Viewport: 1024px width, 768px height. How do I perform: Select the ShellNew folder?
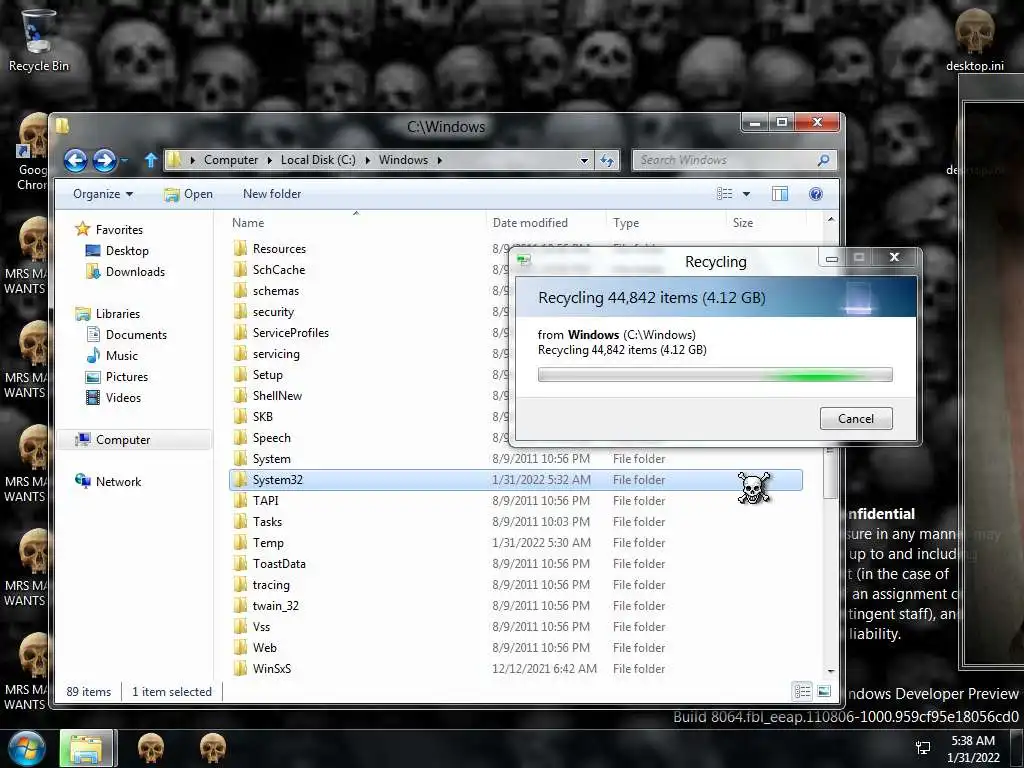(x=278, y=396)
